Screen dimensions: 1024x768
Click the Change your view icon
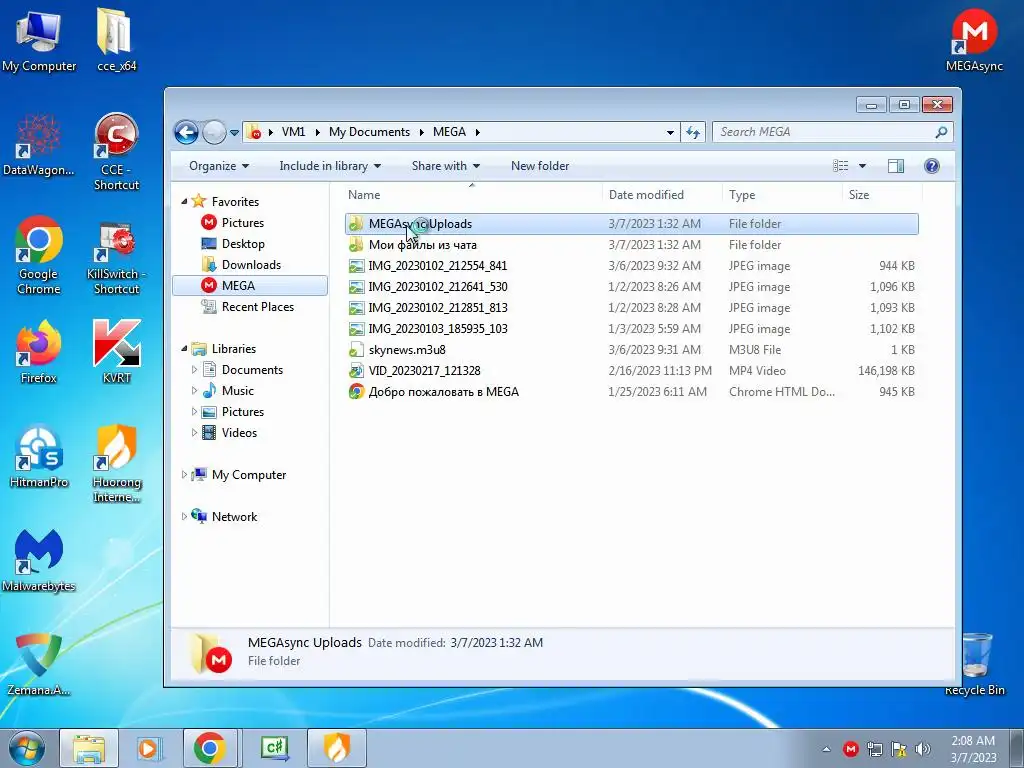(840, 166)
